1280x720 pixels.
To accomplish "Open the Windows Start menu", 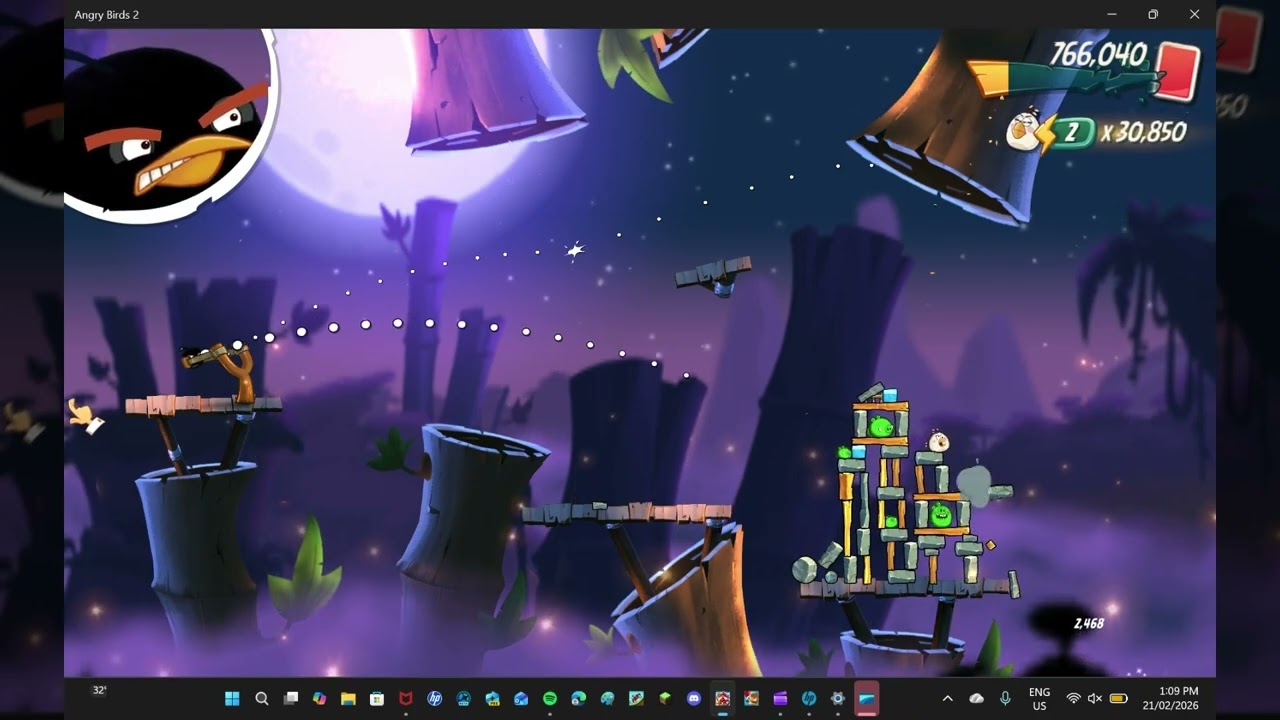I will (232, 698).
